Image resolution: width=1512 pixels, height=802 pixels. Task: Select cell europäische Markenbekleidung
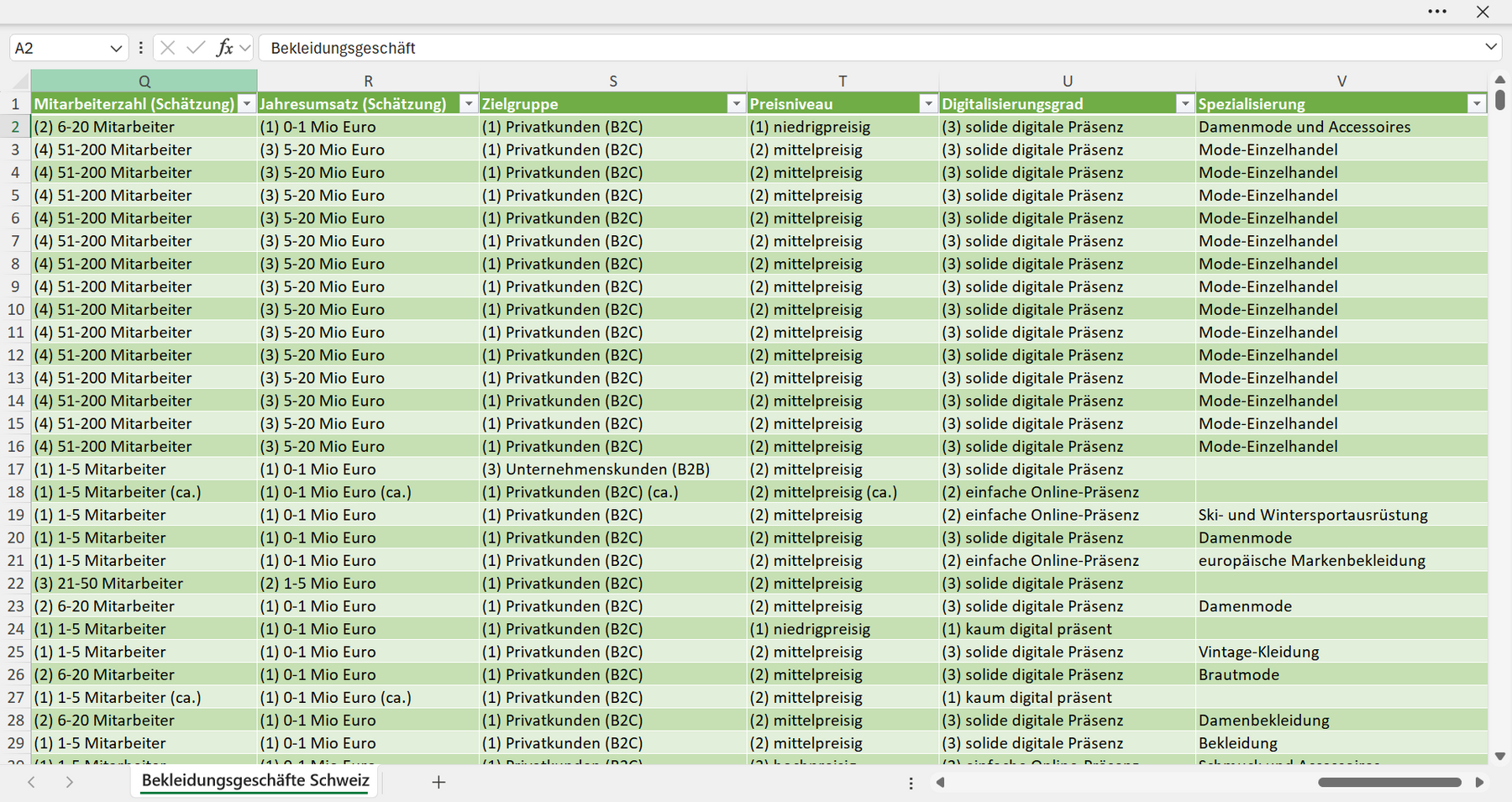coord(1341,560)
